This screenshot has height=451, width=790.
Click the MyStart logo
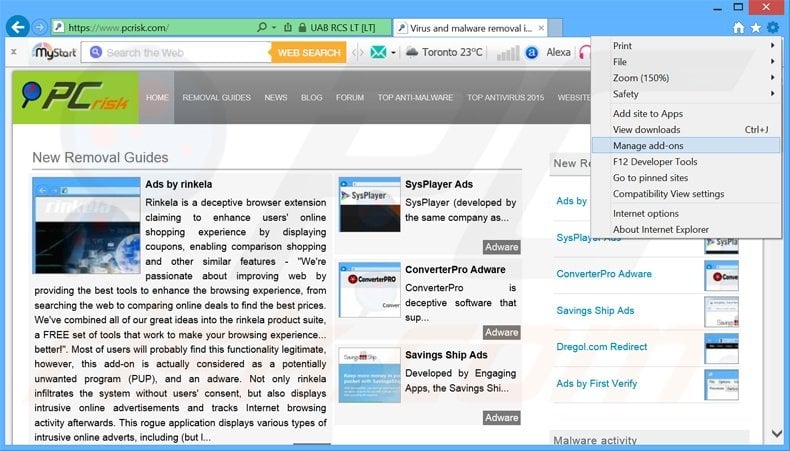point(54,52)
